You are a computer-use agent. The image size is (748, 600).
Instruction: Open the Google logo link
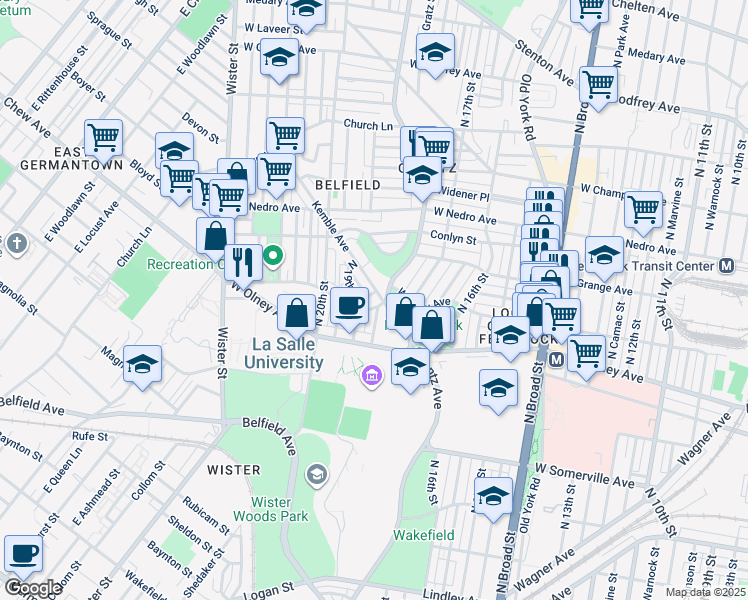pos(33,588)
